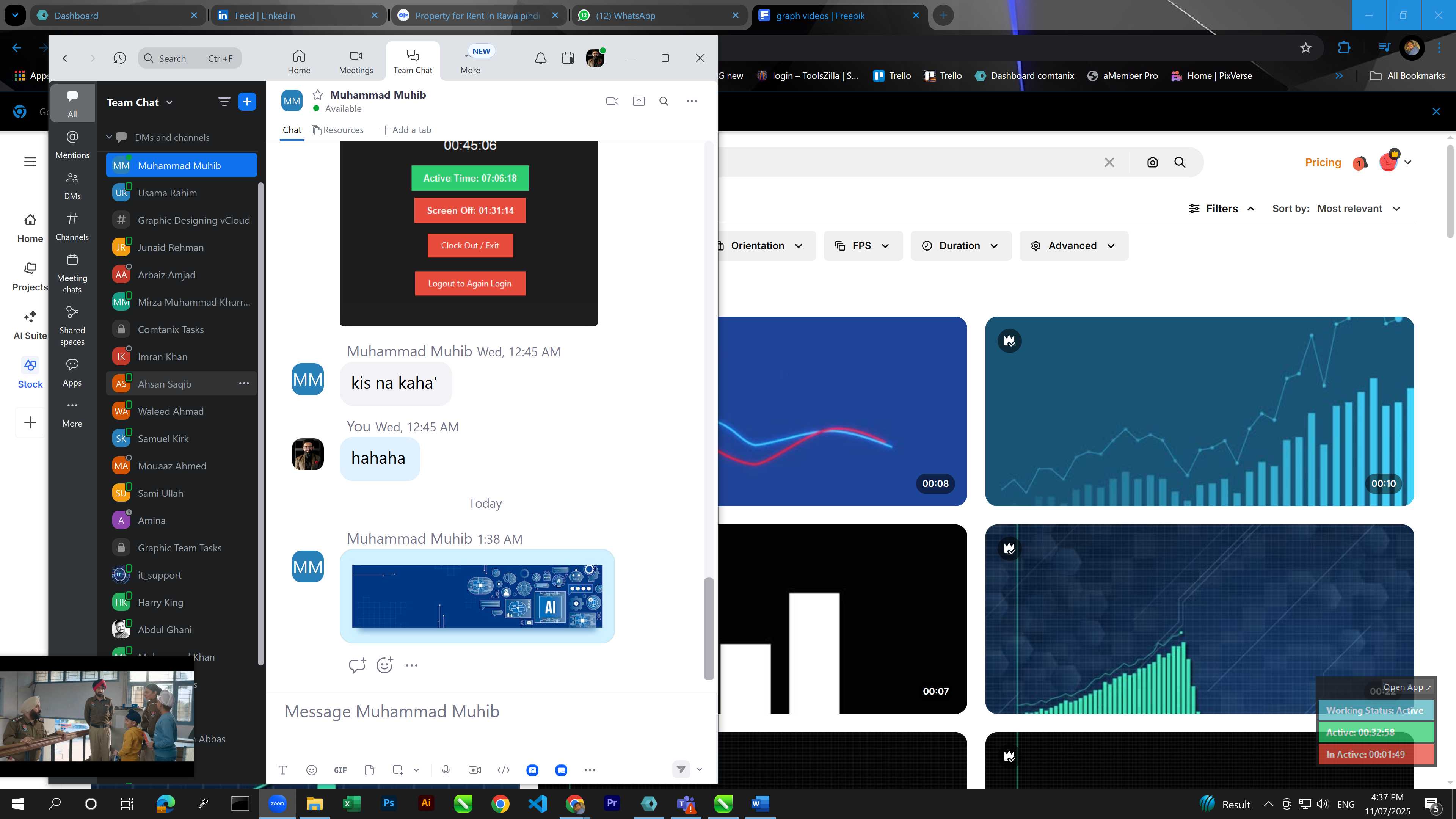Image resolution: width=1456 pixels, height=819 pixels.
Task: Open Photoshop from the taskbar
Action: (388, 803)
